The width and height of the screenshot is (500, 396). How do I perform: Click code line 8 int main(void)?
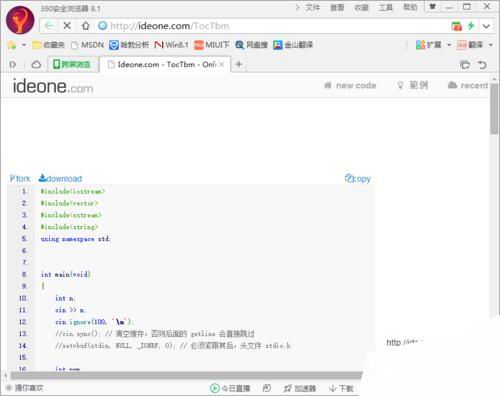(x=65, y=274)
